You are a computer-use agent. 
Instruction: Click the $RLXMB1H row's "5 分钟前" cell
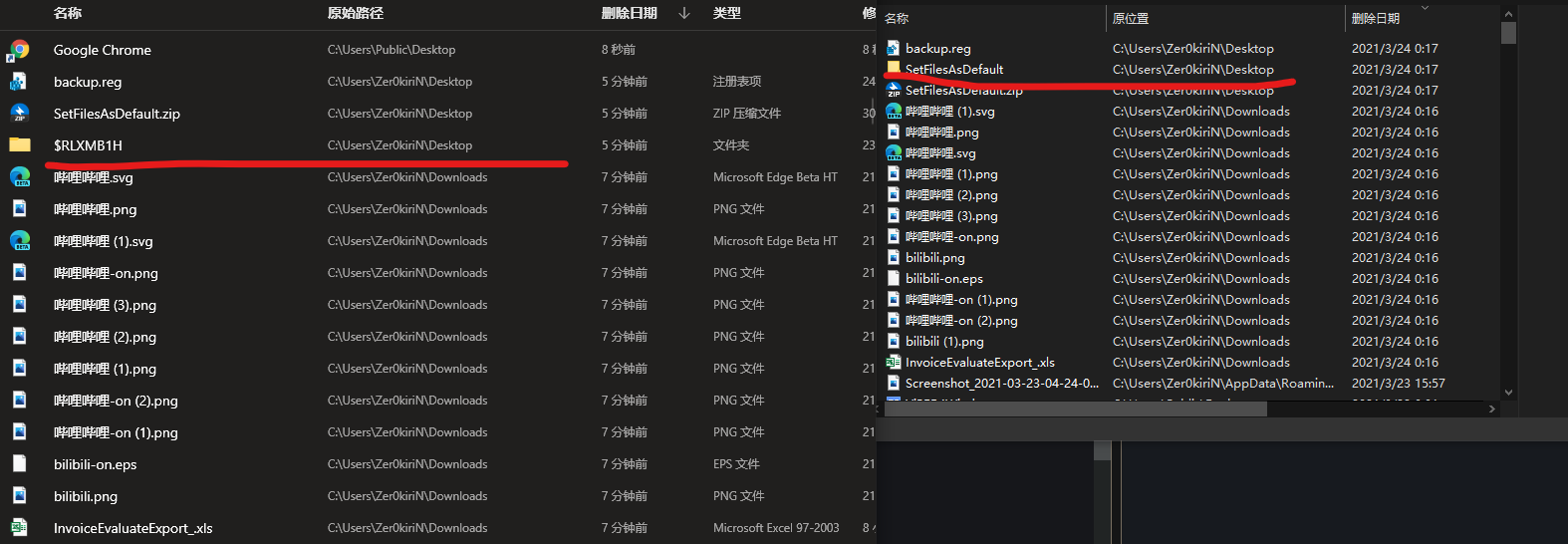[625, 145]
